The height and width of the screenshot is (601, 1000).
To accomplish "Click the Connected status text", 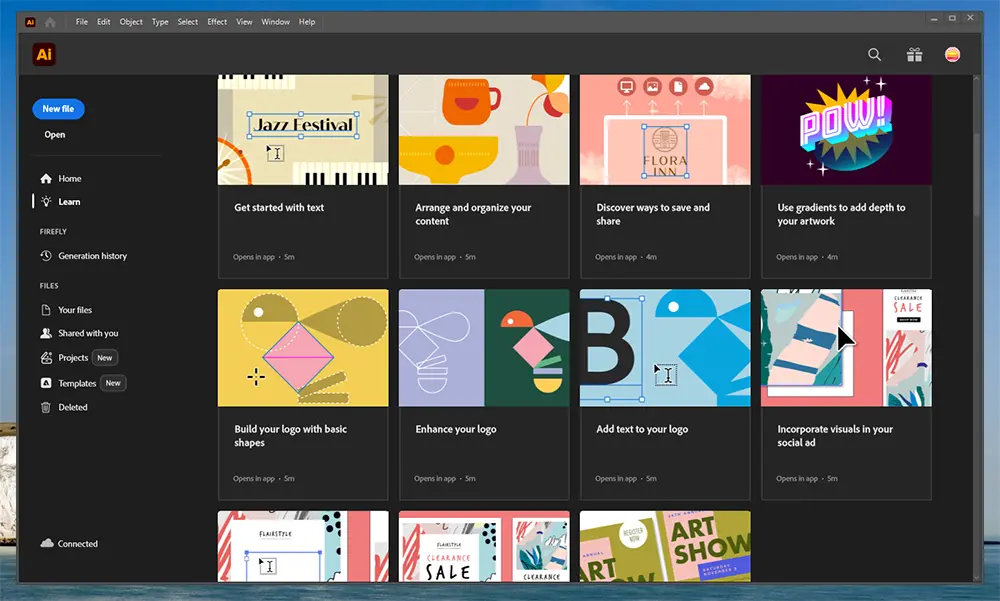I will tap(78, 544).
